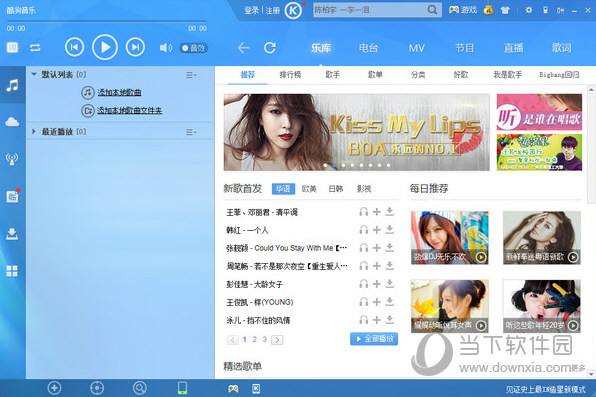
Task: Select the 分类 sub-tab
Action: [418, 75]
